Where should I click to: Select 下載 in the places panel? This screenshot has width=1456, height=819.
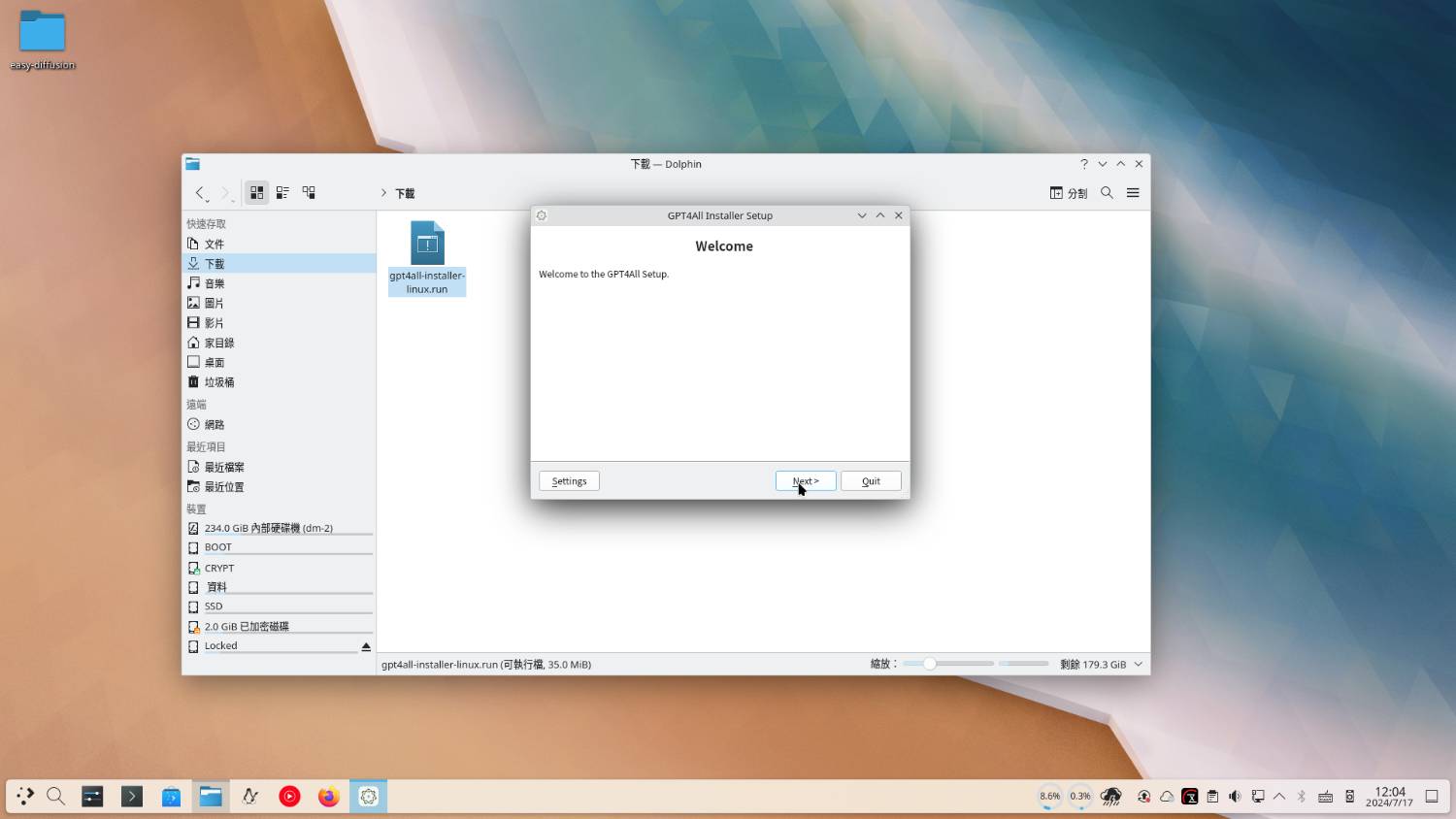[280, 263]
